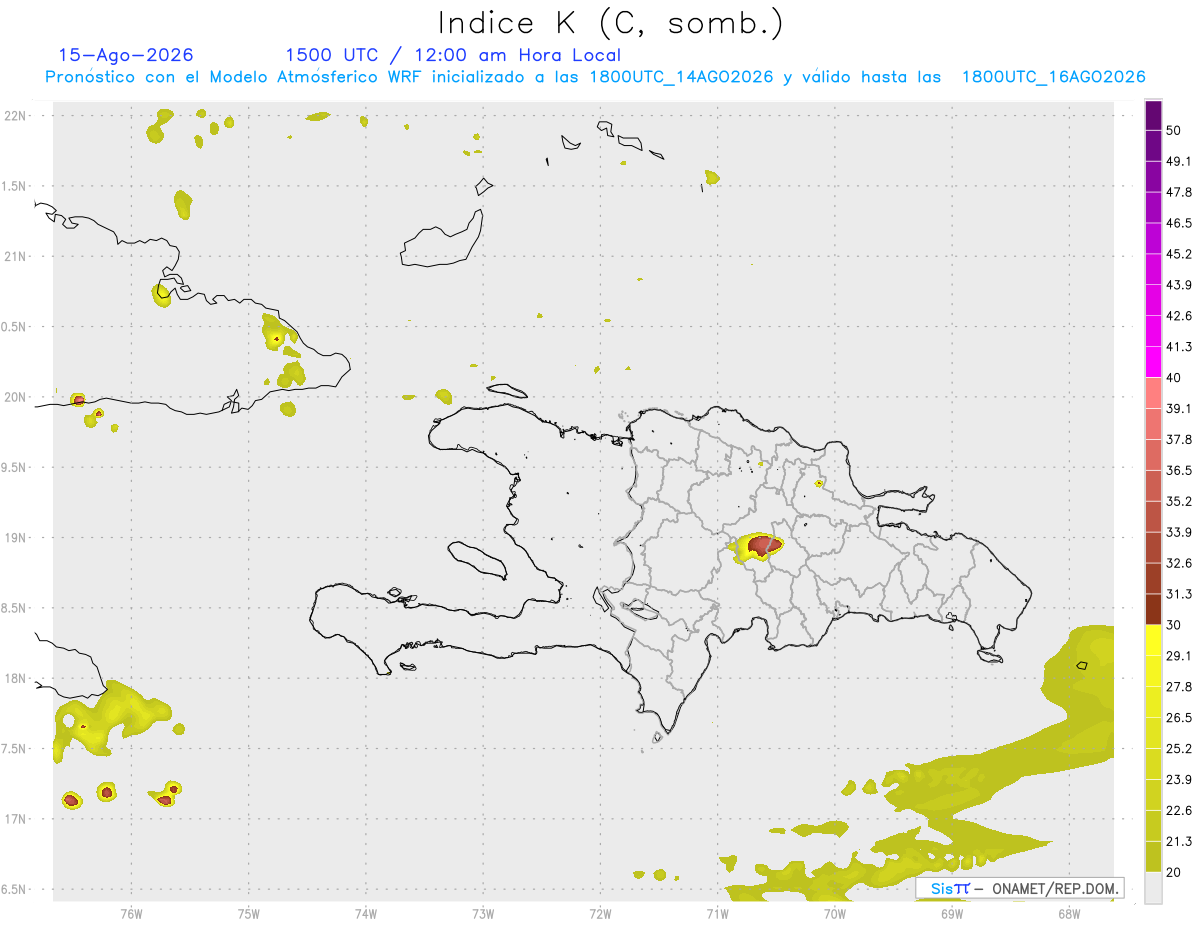
Task: Select the date '15-Ago-2026'
Action: click(x=126, y=55)
